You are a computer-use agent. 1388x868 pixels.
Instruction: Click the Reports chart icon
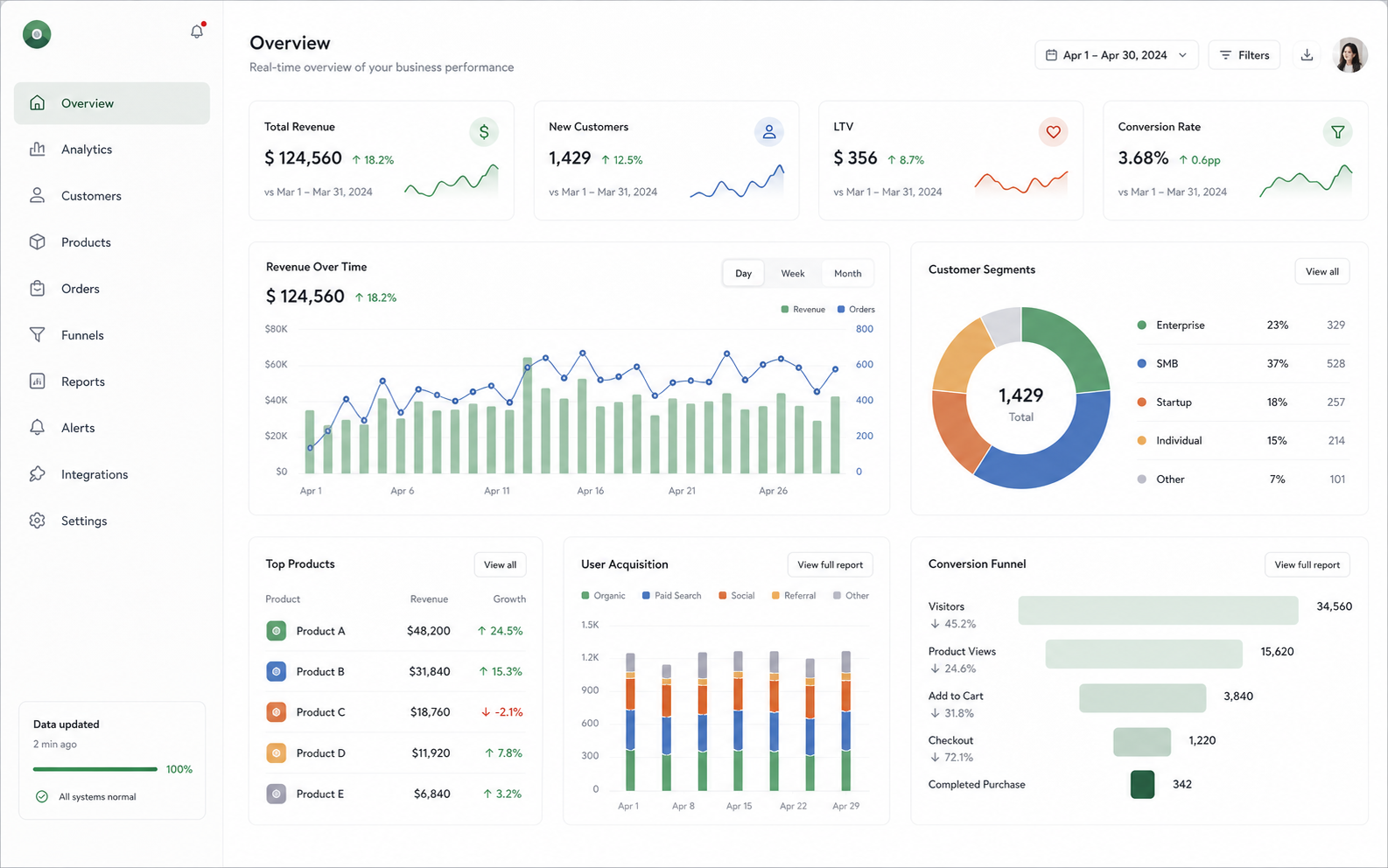click(37, 381)
